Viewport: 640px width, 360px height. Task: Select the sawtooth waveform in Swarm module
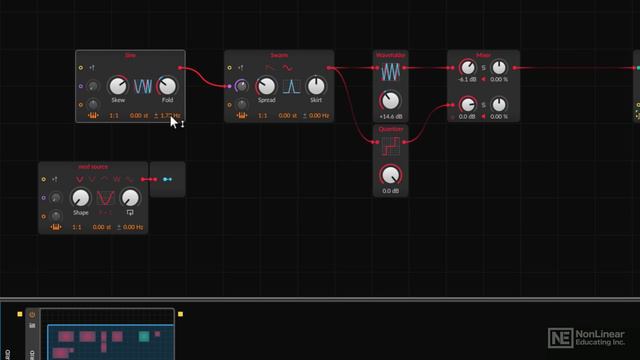269,68
